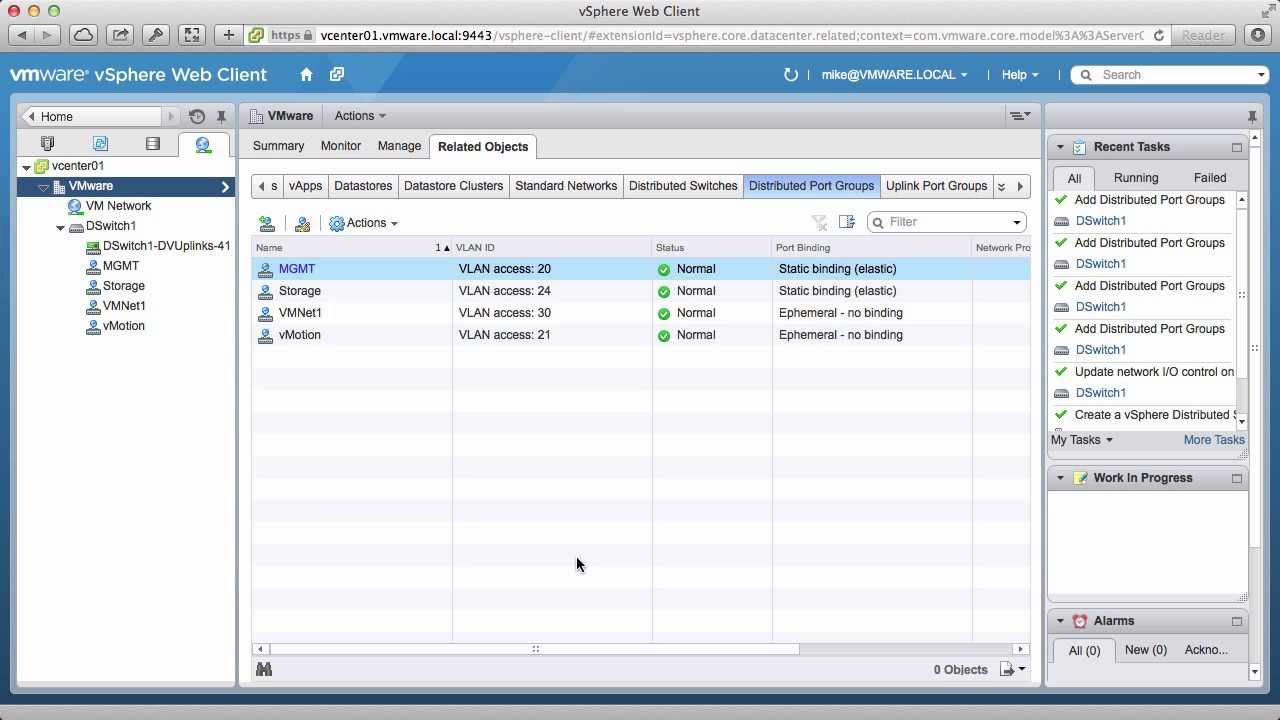Show Running tasks tab
The image size is (1280, 720).
coord(1136,178)
